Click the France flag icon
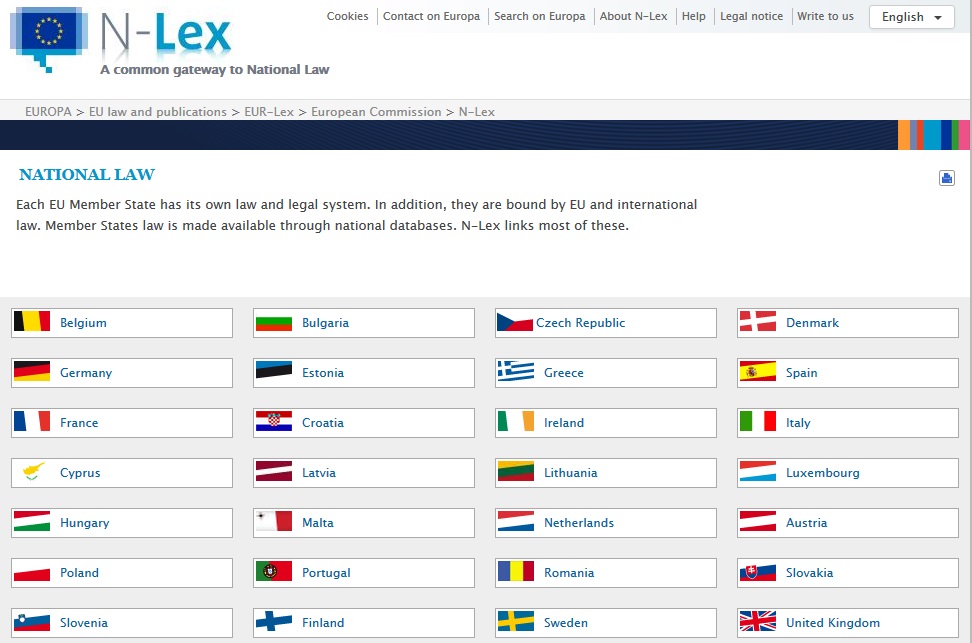This screenshot has height=643, width=972. pos(32,422)
